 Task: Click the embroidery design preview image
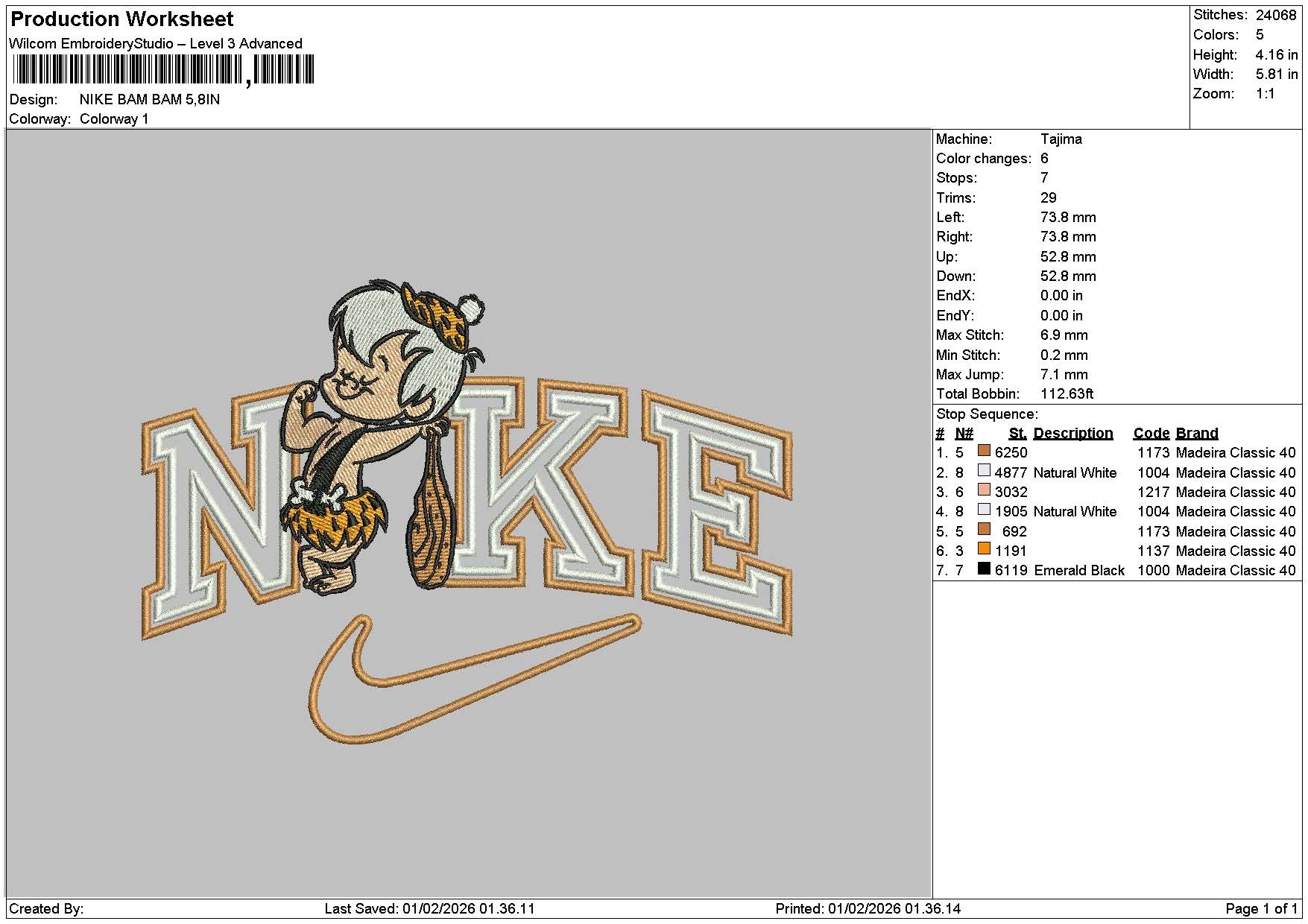pyautogui.click(x=467, y=512)
